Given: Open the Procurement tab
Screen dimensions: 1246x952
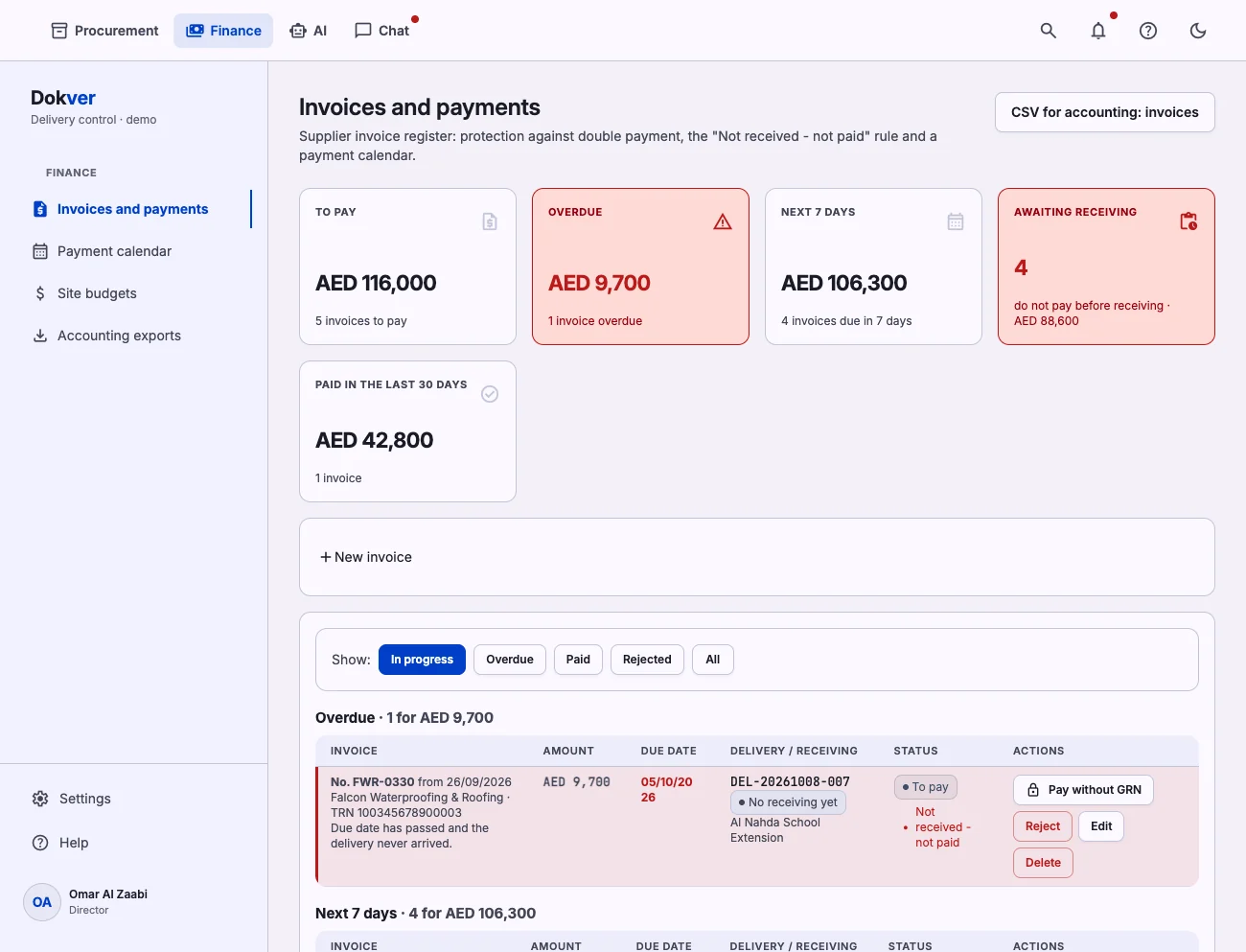Looking at the screenshot, I should click(104, 31).
